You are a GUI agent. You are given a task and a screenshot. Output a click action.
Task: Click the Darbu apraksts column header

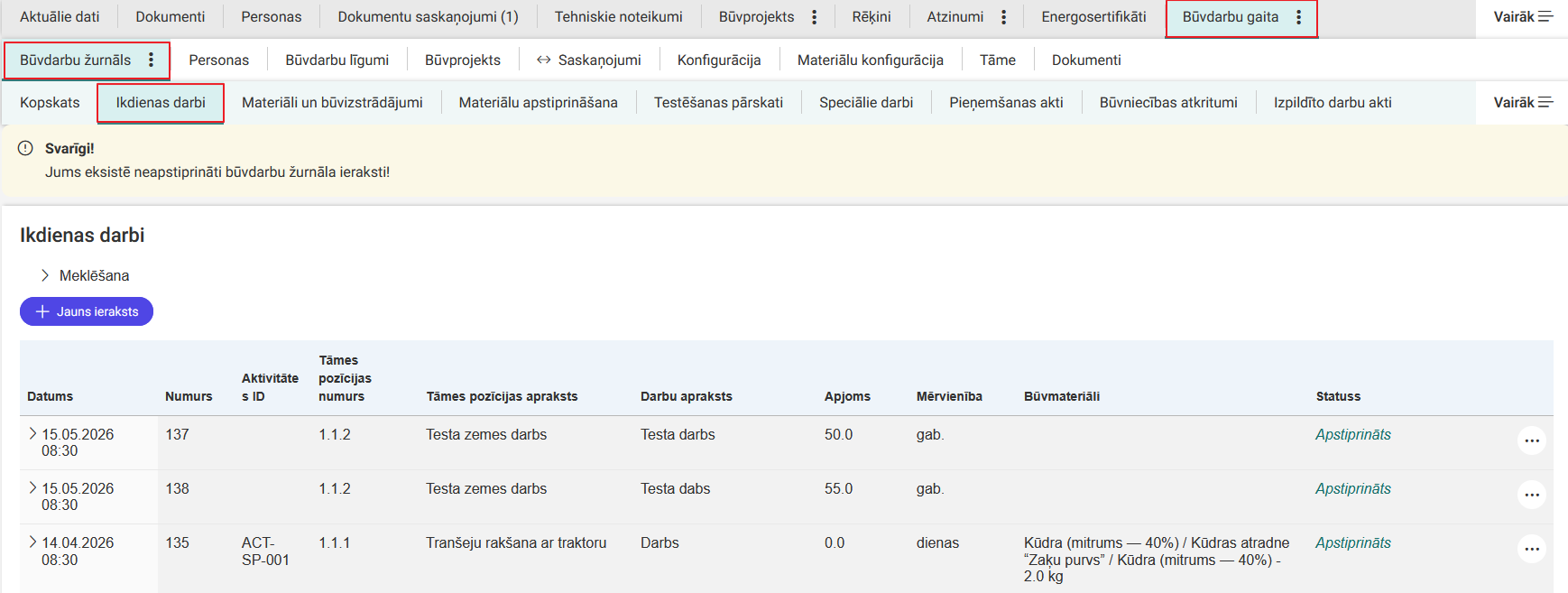coord(687,396)
